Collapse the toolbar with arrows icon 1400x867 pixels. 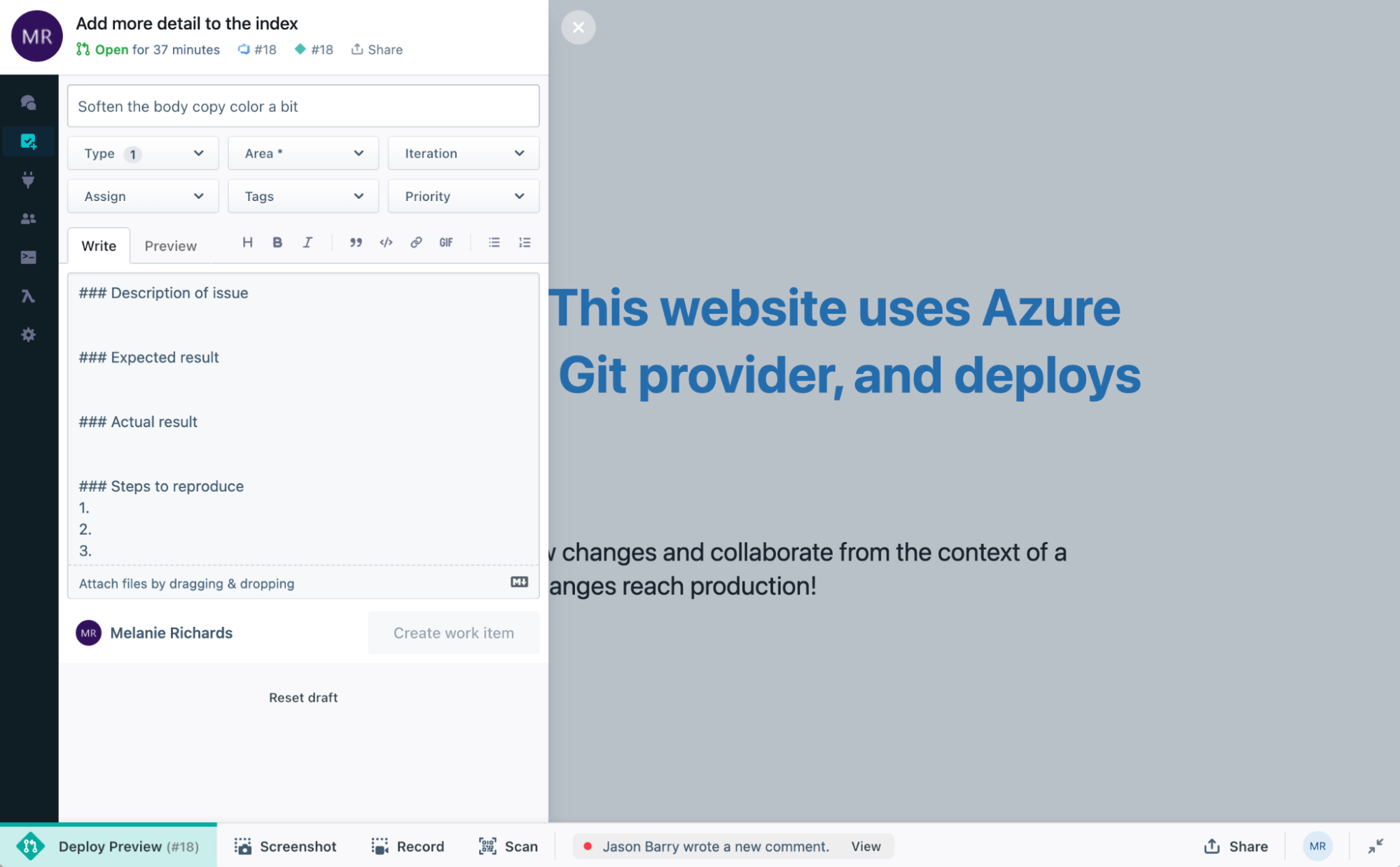1375,846
